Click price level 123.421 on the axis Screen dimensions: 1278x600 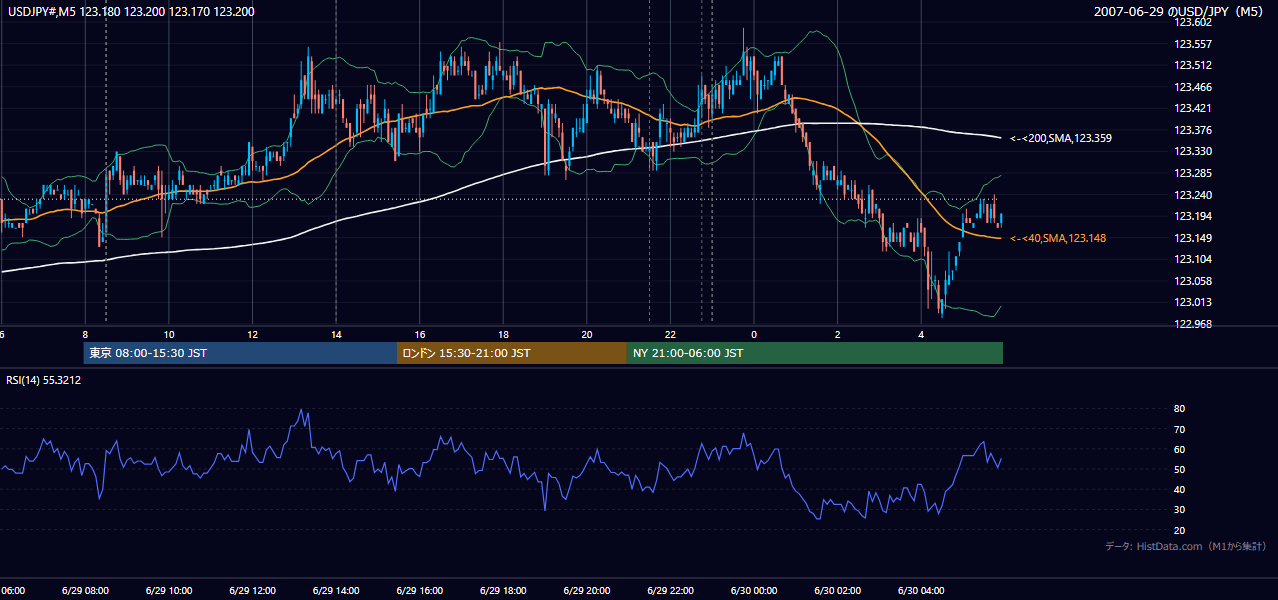(x=1192, y=108)
